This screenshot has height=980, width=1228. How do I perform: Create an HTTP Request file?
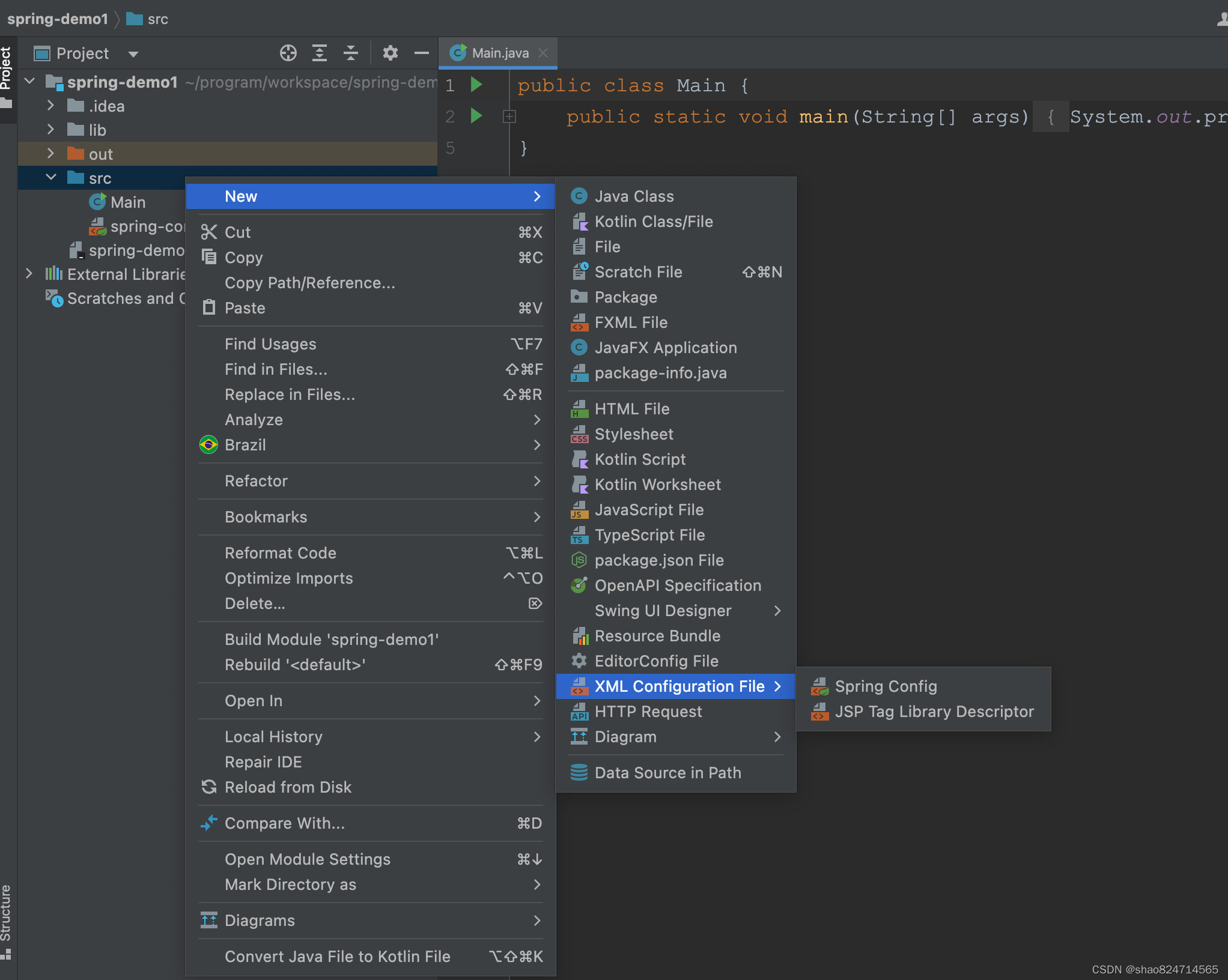point(676,712)
